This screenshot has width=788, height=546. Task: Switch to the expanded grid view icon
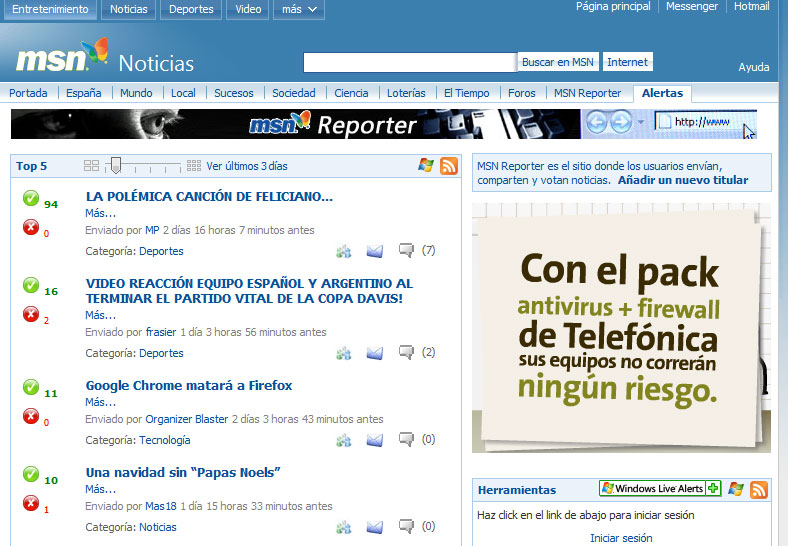(194, 166)
